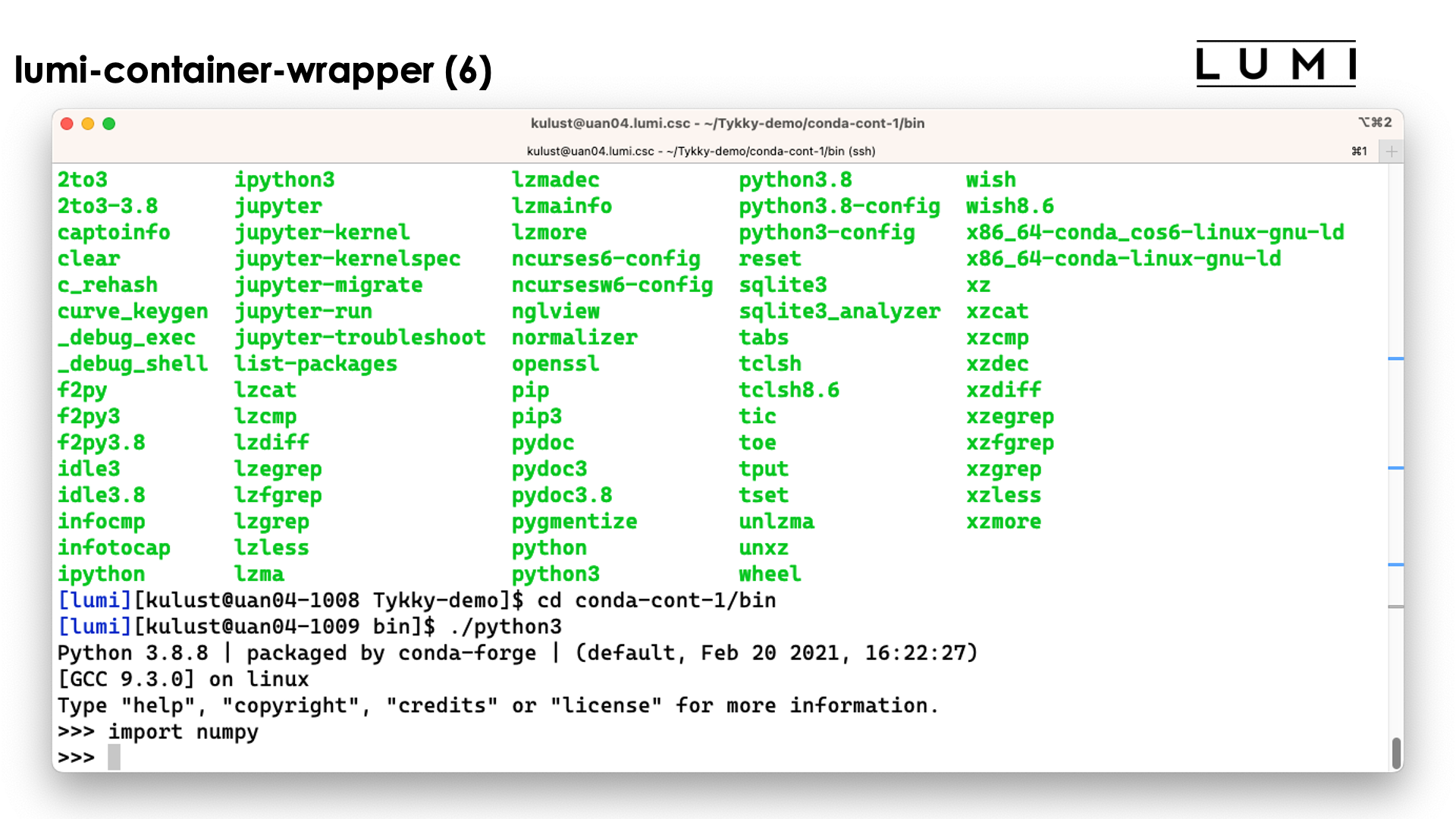
Task: Click the file name "_debug_shell"
Action: (133, 364)
